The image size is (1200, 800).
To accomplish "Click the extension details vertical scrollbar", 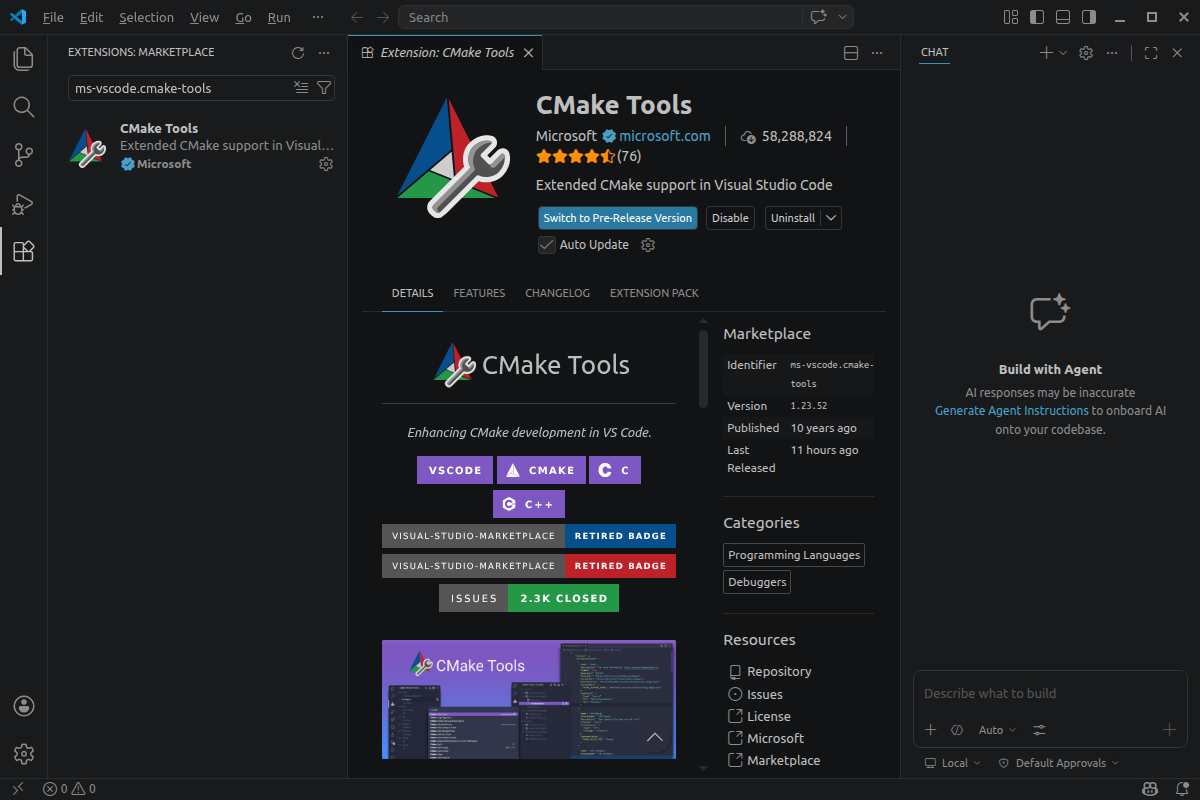I will [x=703, y=368].
